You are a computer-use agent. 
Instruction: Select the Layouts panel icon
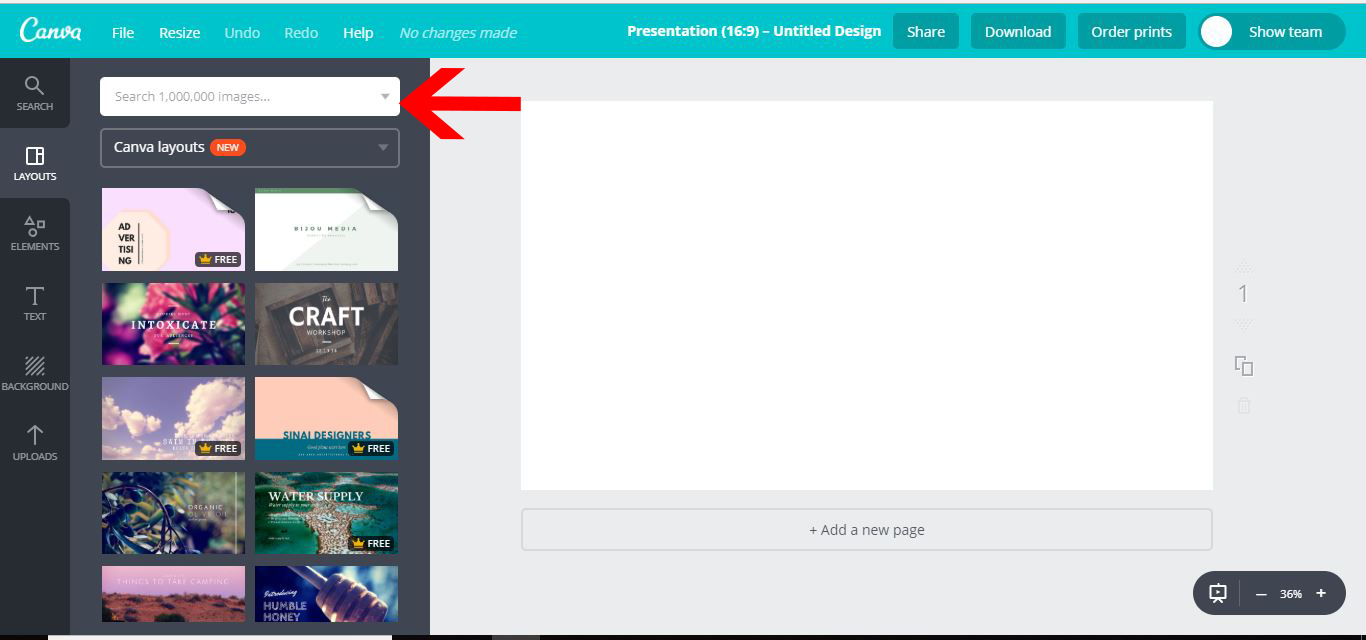click(x=35, y=163)
